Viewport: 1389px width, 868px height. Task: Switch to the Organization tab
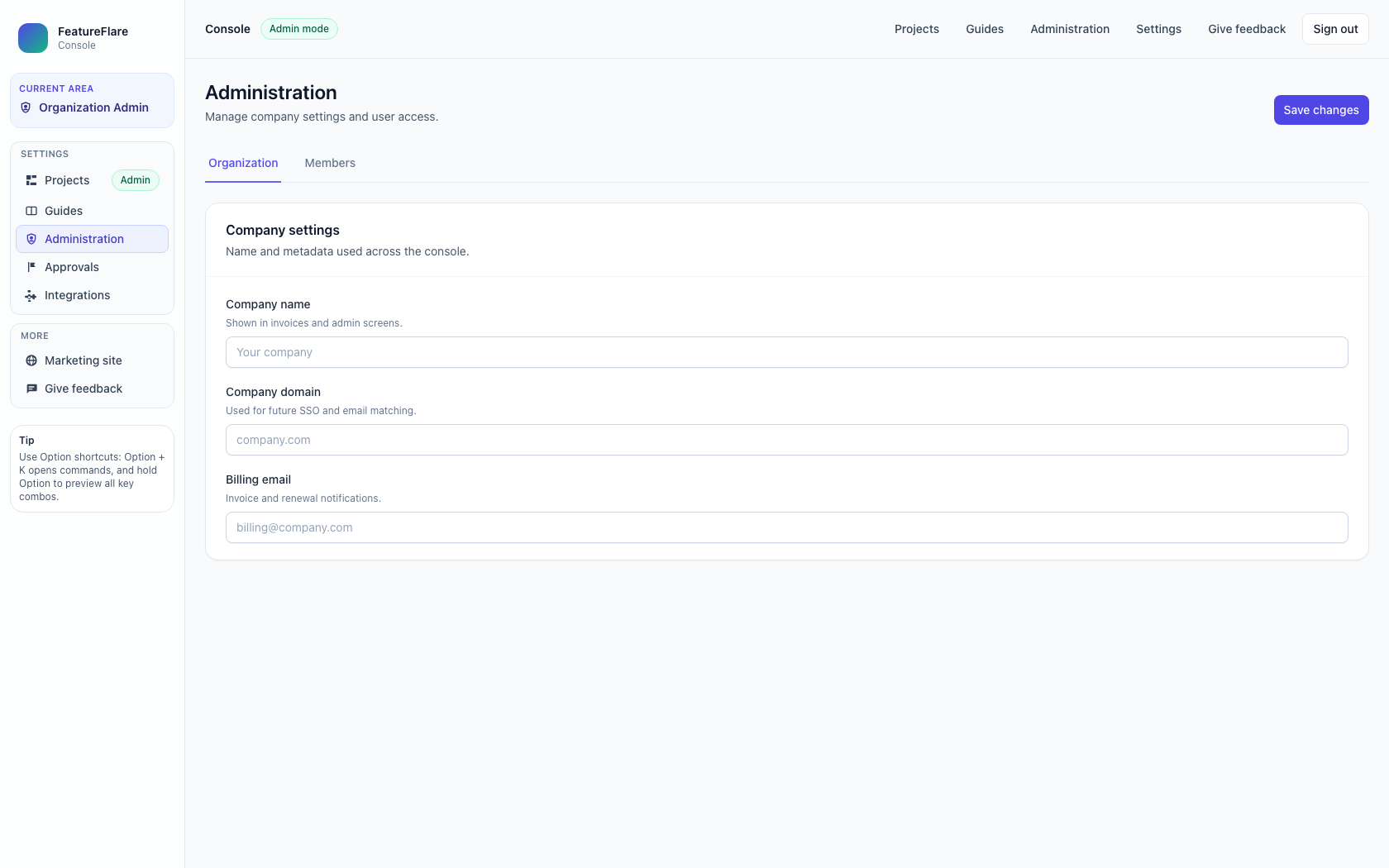[243, 163]
